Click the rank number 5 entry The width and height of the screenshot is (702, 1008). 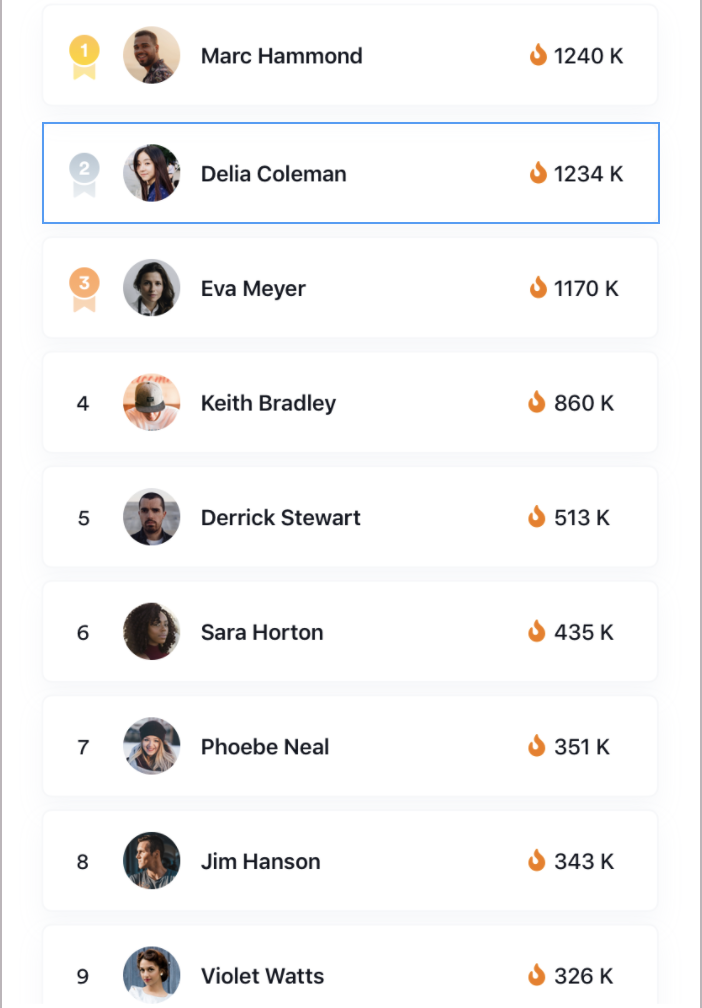click(84, 518)
